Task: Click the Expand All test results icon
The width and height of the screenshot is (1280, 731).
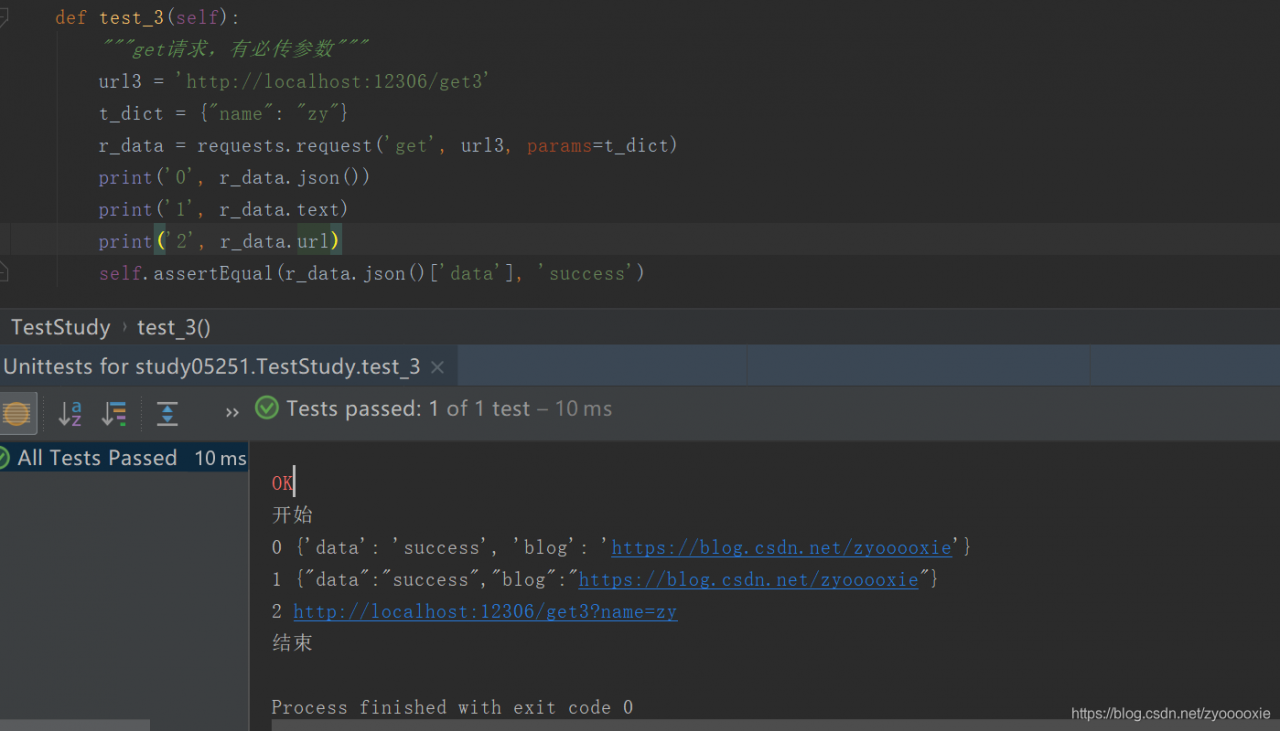Action: click(x=167, y=413)
